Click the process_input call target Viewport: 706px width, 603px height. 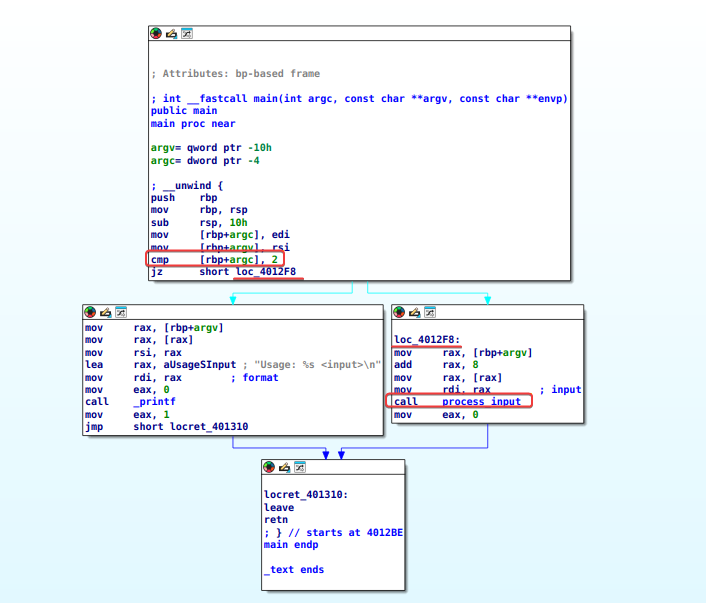(x=481, y=401)
